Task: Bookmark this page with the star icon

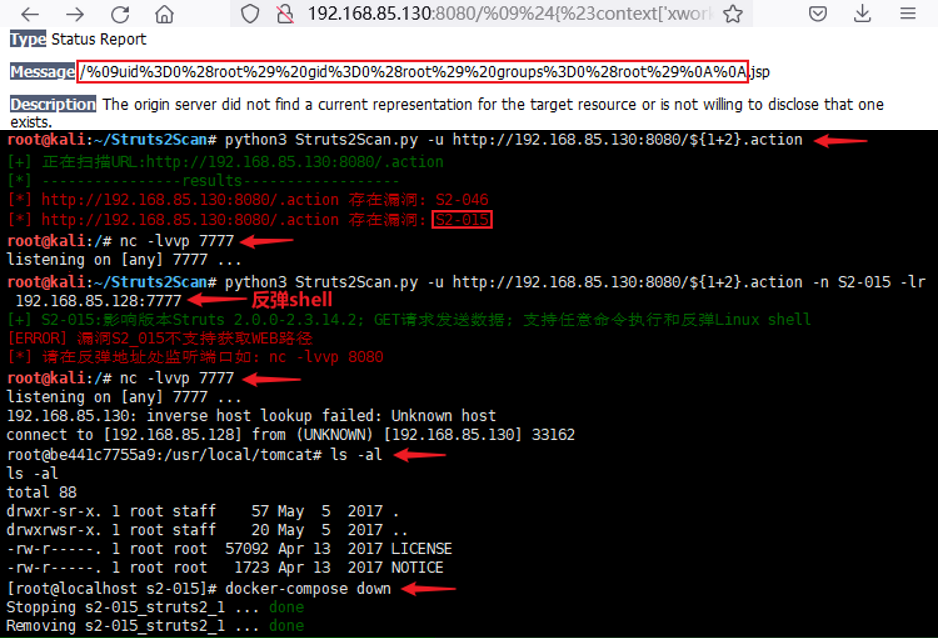Action: click(733, 14)
